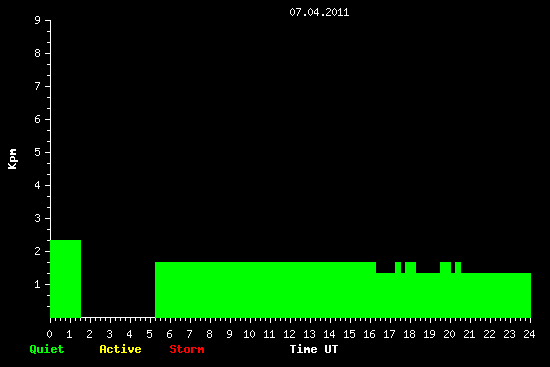The width and height of the screenshot is (550, 367).
Task: Click the vertical Kpm axis label
Action: click(x=13, y=159)
